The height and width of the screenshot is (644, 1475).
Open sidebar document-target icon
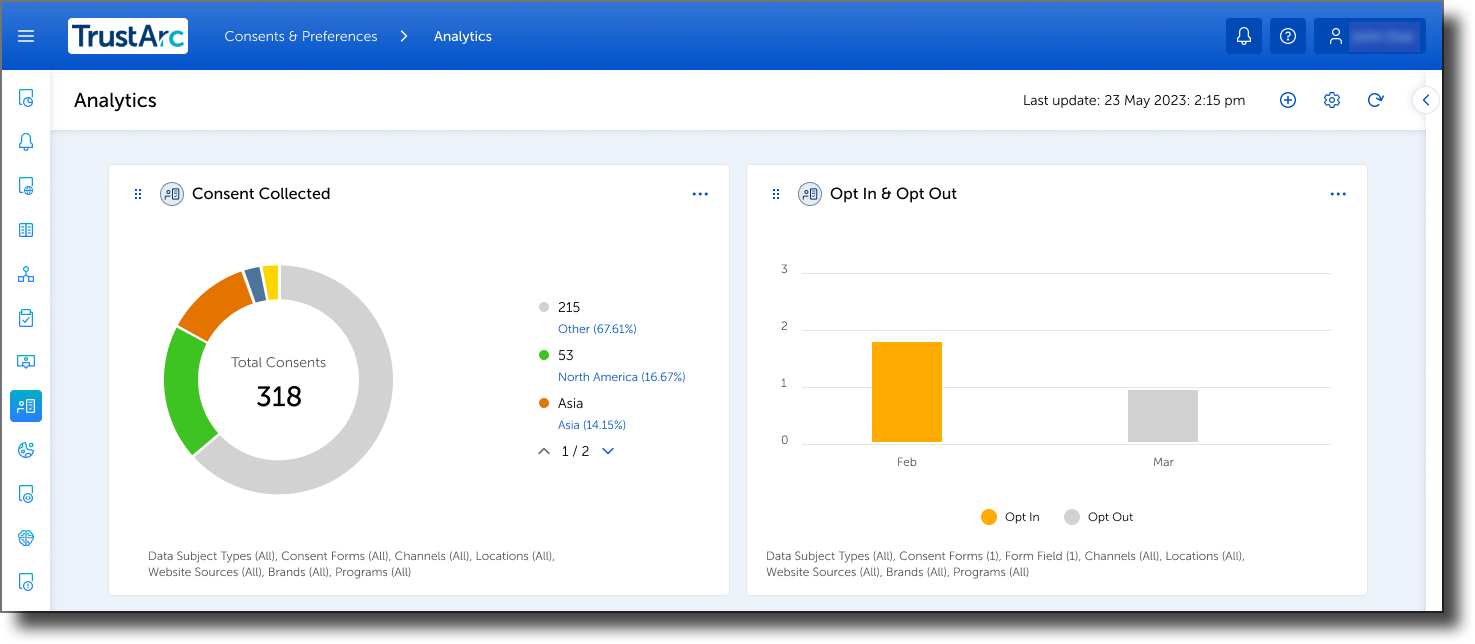[x=26, y=494]
